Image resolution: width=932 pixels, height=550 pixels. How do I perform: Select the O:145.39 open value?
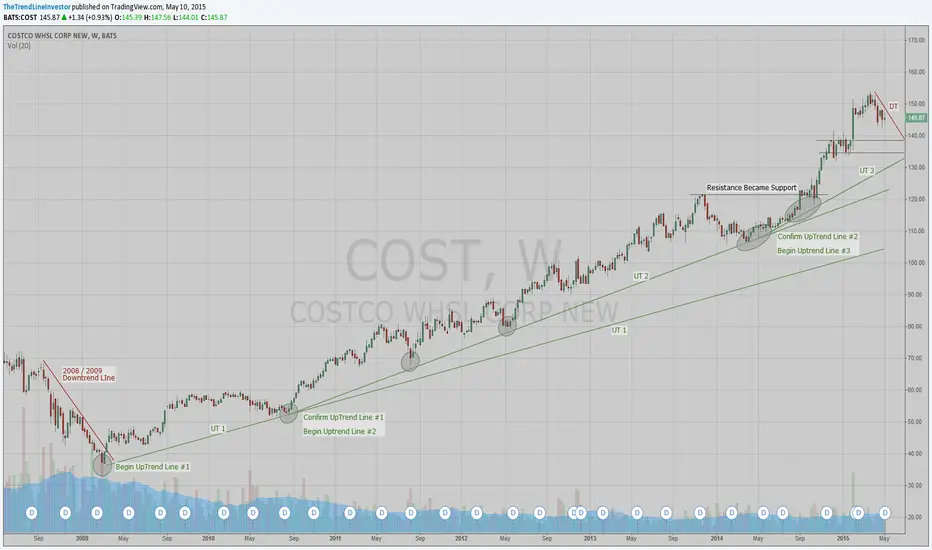(128, 18)
